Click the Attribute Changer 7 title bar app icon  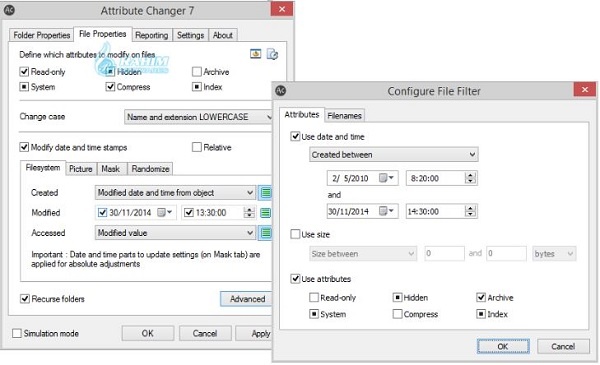pyautogui.click(x=9, y=10)
